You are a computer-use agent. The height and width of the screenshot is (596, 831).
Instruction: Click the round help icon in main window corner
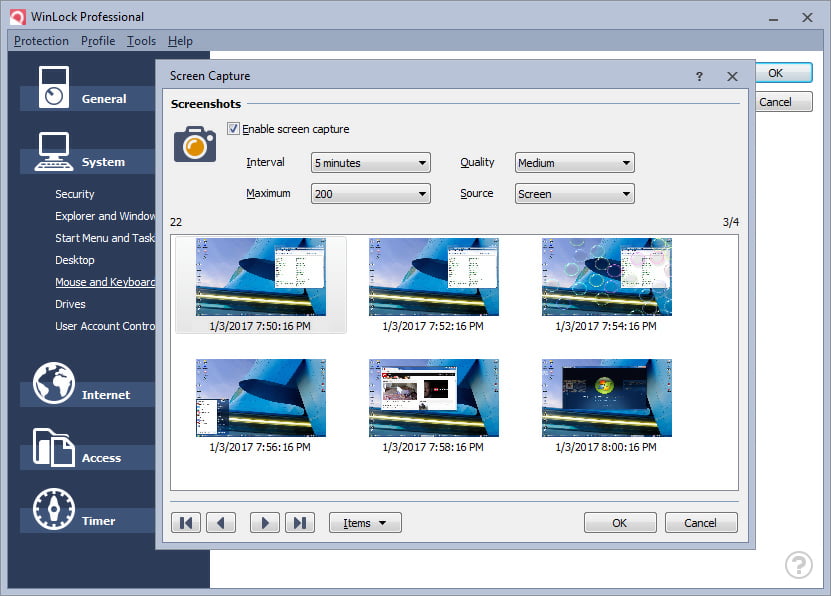coord(799,565)
